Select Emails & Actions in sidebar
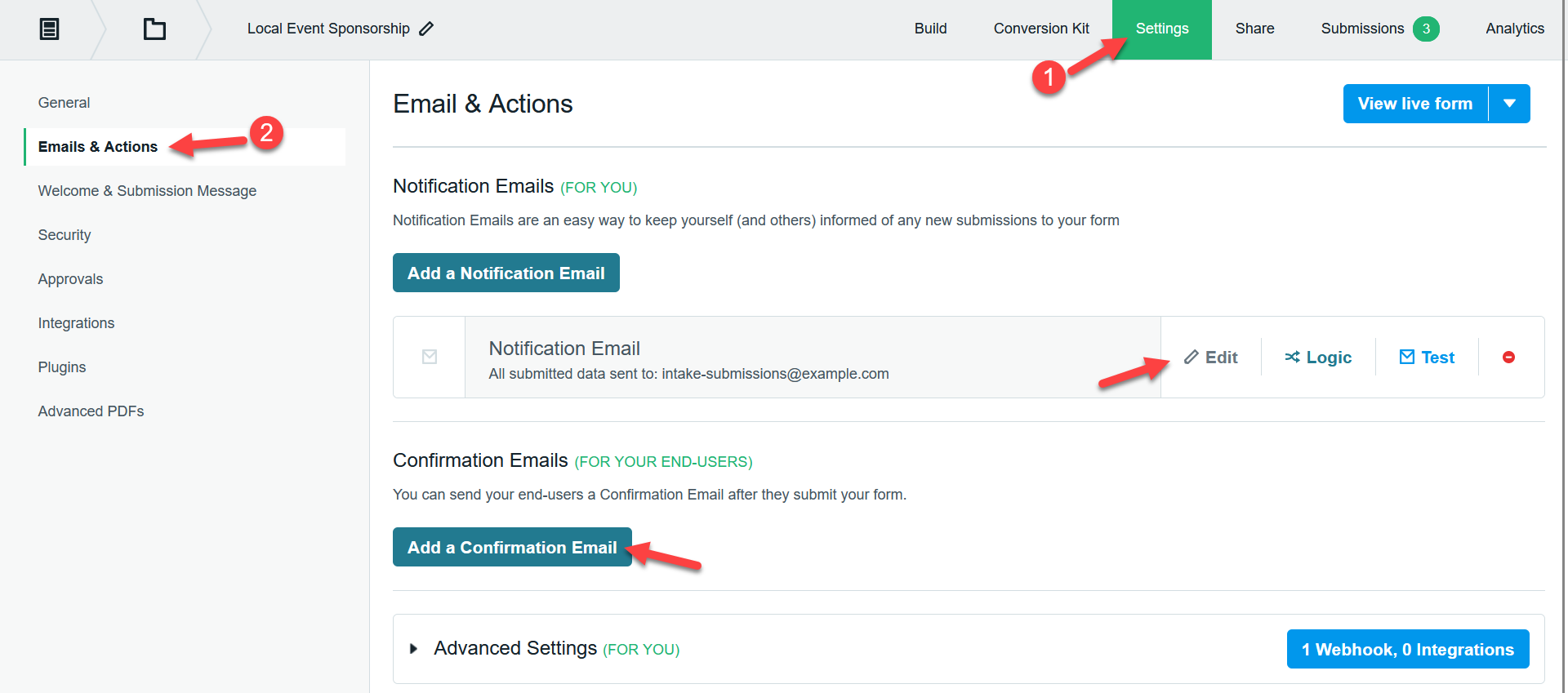This screenshot has height=693, width=1568. tap(185, 147)
